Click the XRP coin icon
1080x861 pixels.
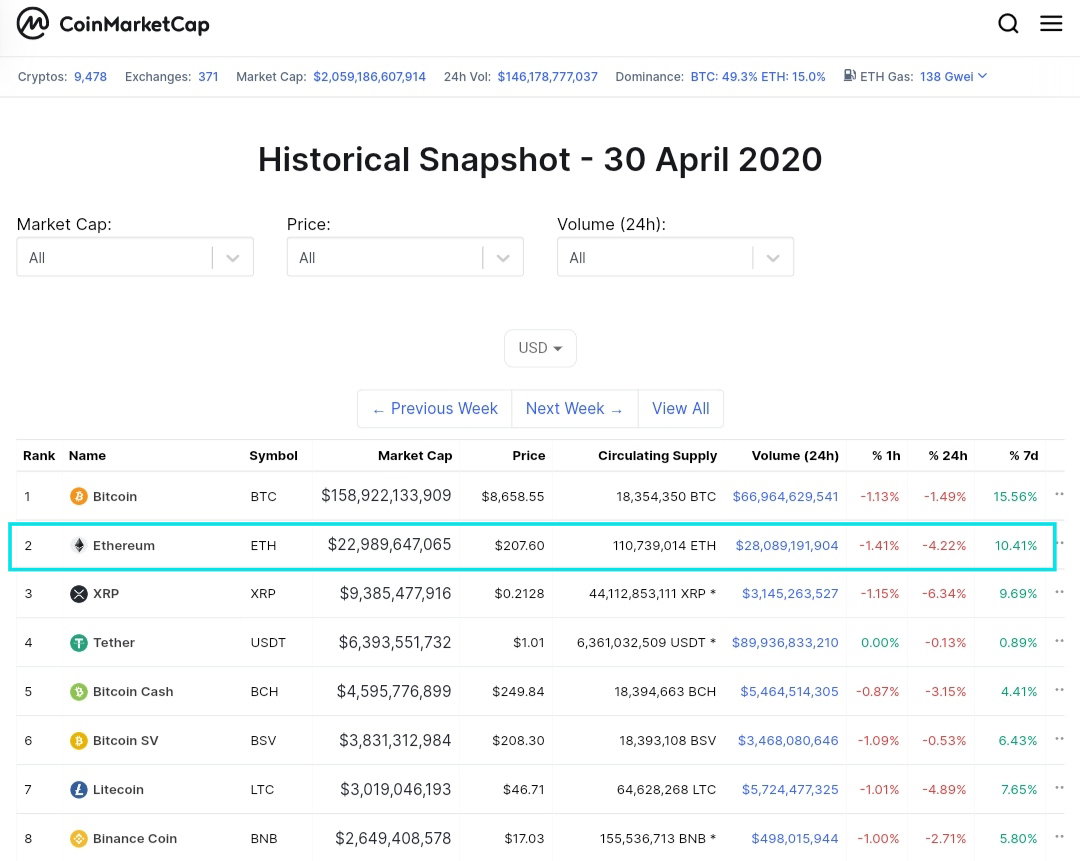79,594
